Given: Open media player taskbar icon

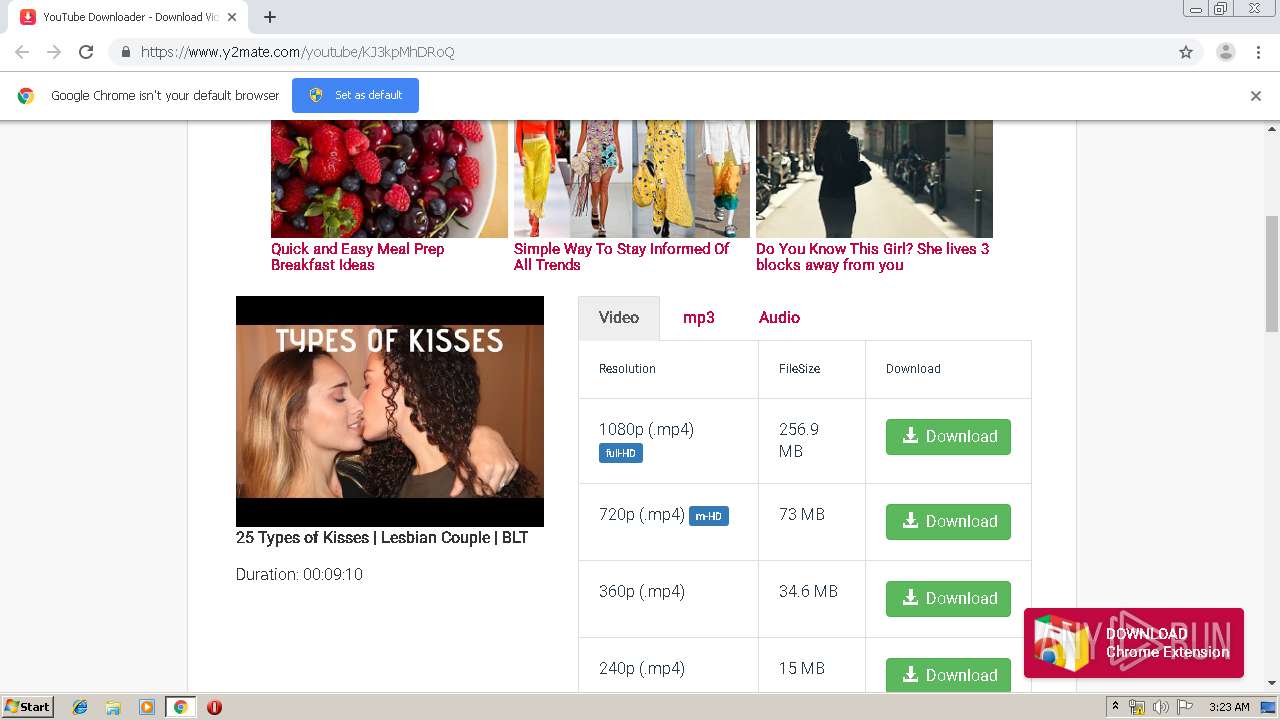Looking at the screenshot, I should pyautogui.click(x=147, y=707).
